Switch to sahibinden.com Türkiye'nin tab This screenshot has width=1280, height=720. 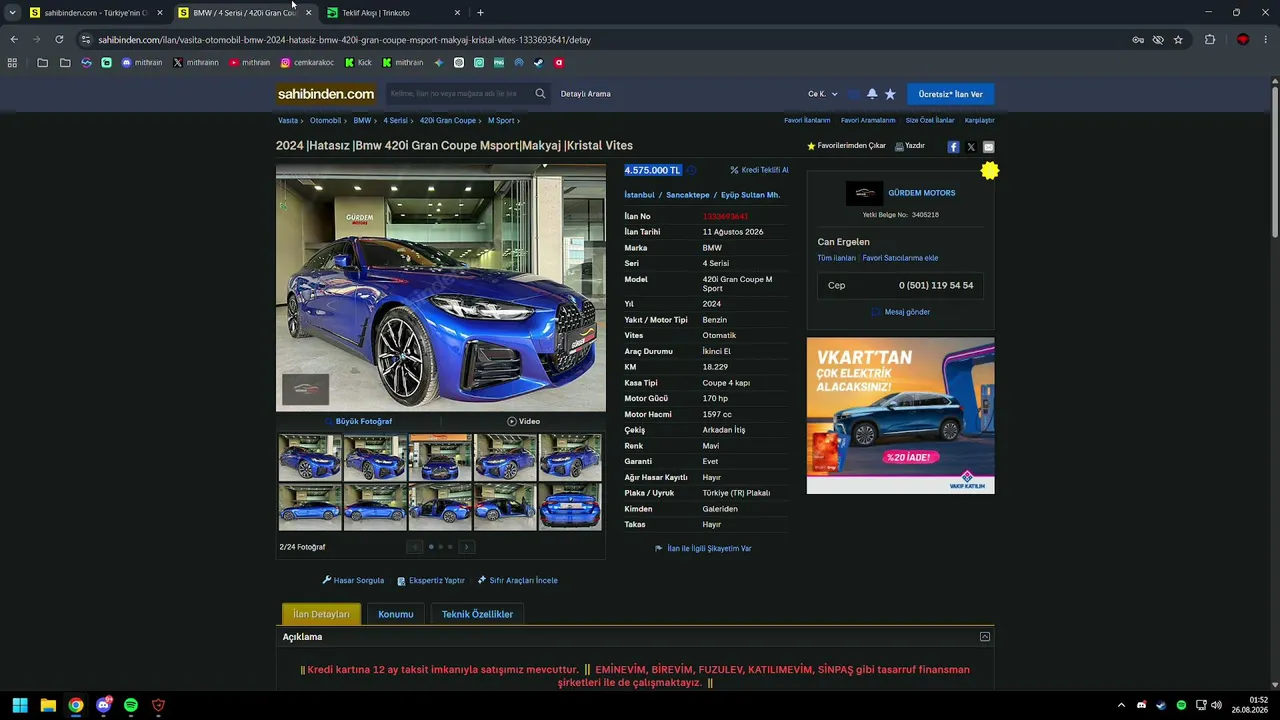point(96,13)
